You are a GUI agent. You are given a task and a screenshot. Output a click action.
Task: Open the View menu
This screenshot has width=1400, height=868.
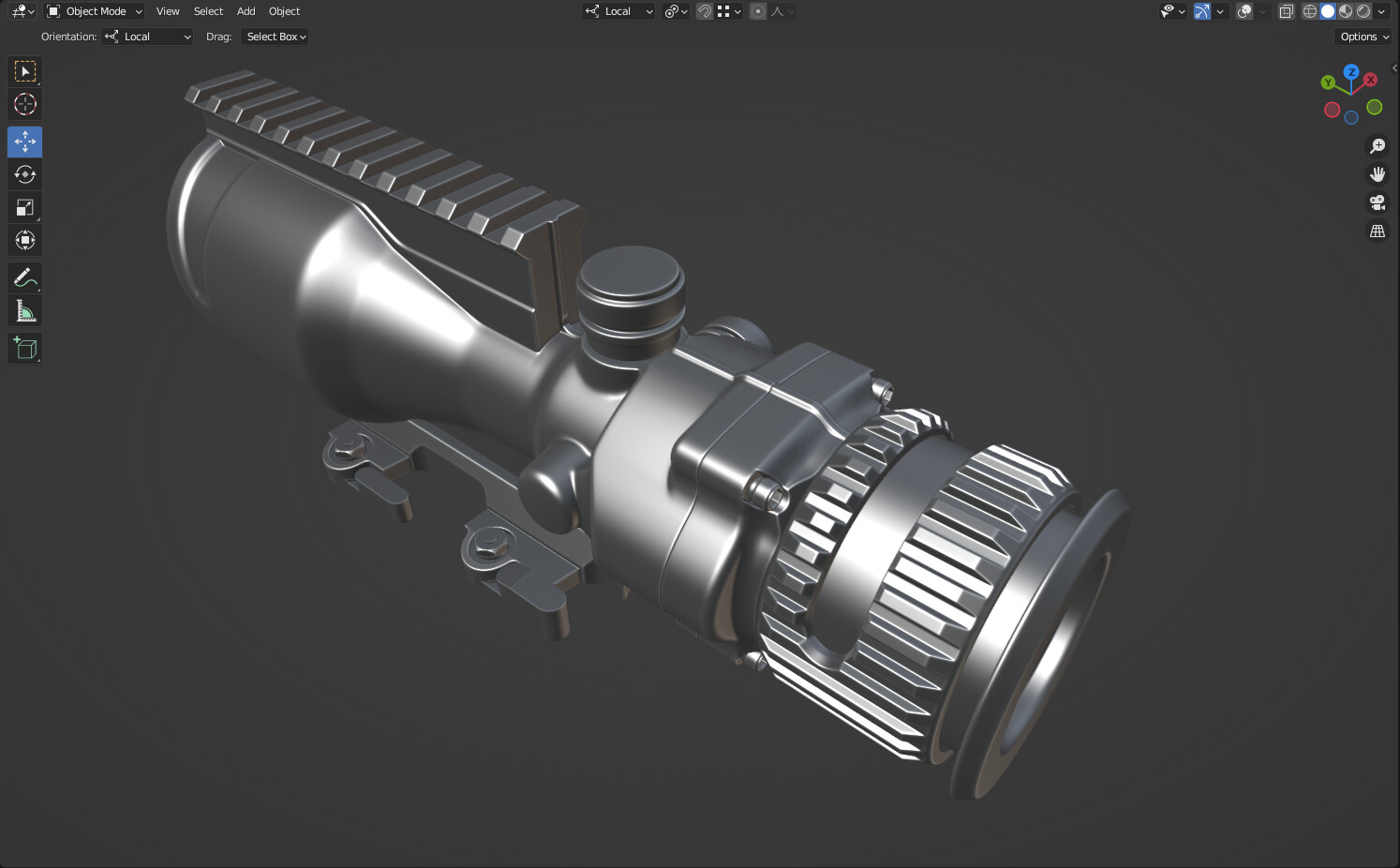[x=168, y=11]
